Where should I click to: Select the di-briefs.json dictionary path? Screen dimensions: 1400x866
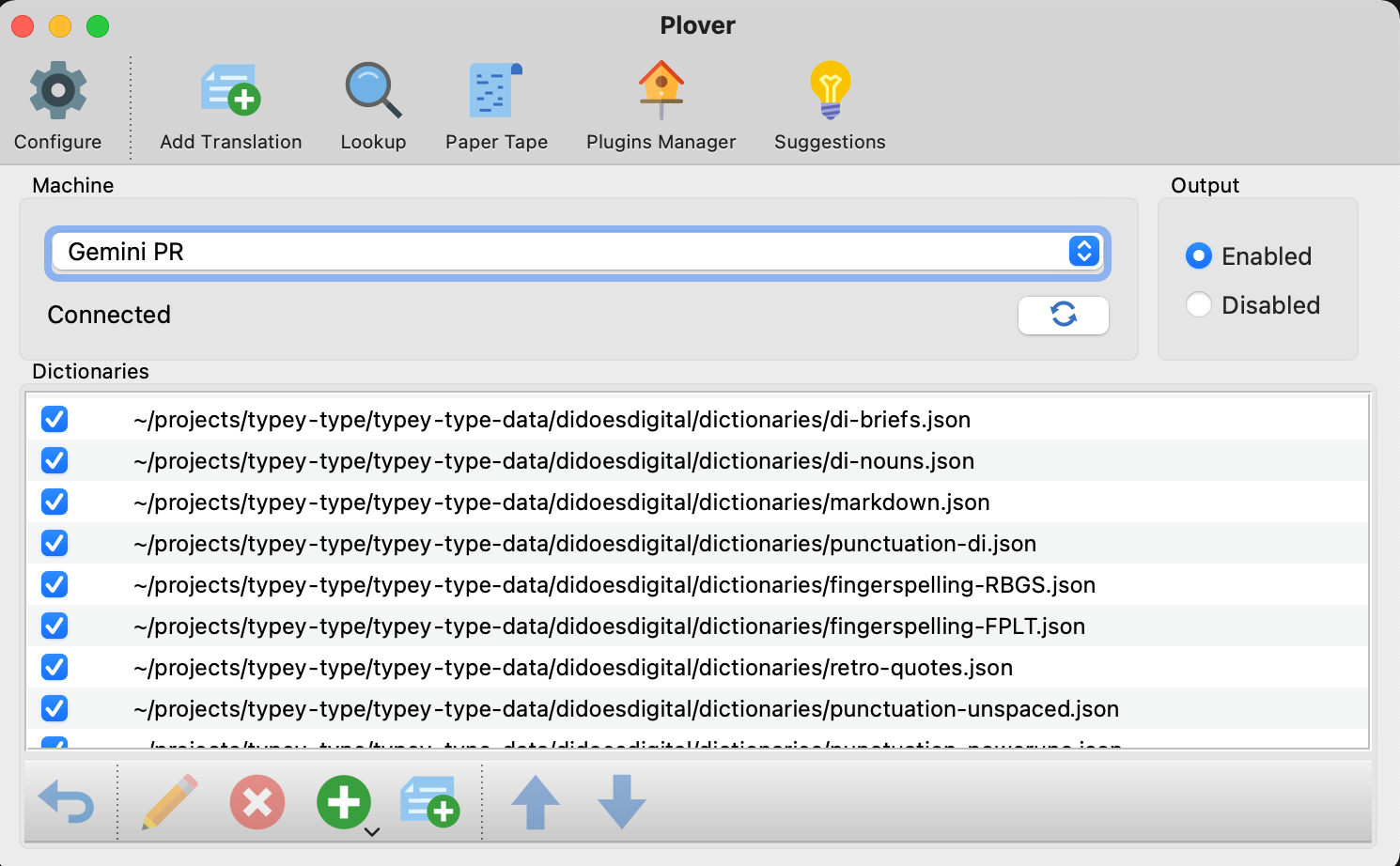click(x=552, y=420)
